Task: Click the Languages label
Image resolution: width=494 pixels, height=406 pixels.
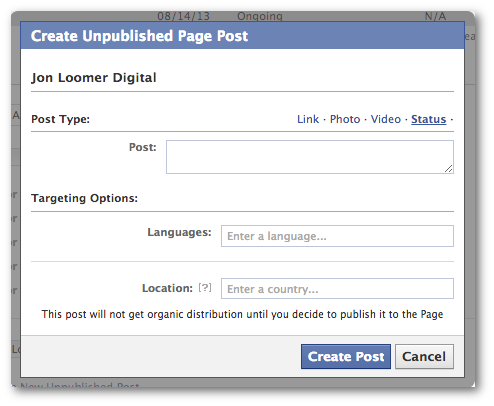Action: point(179,232)
